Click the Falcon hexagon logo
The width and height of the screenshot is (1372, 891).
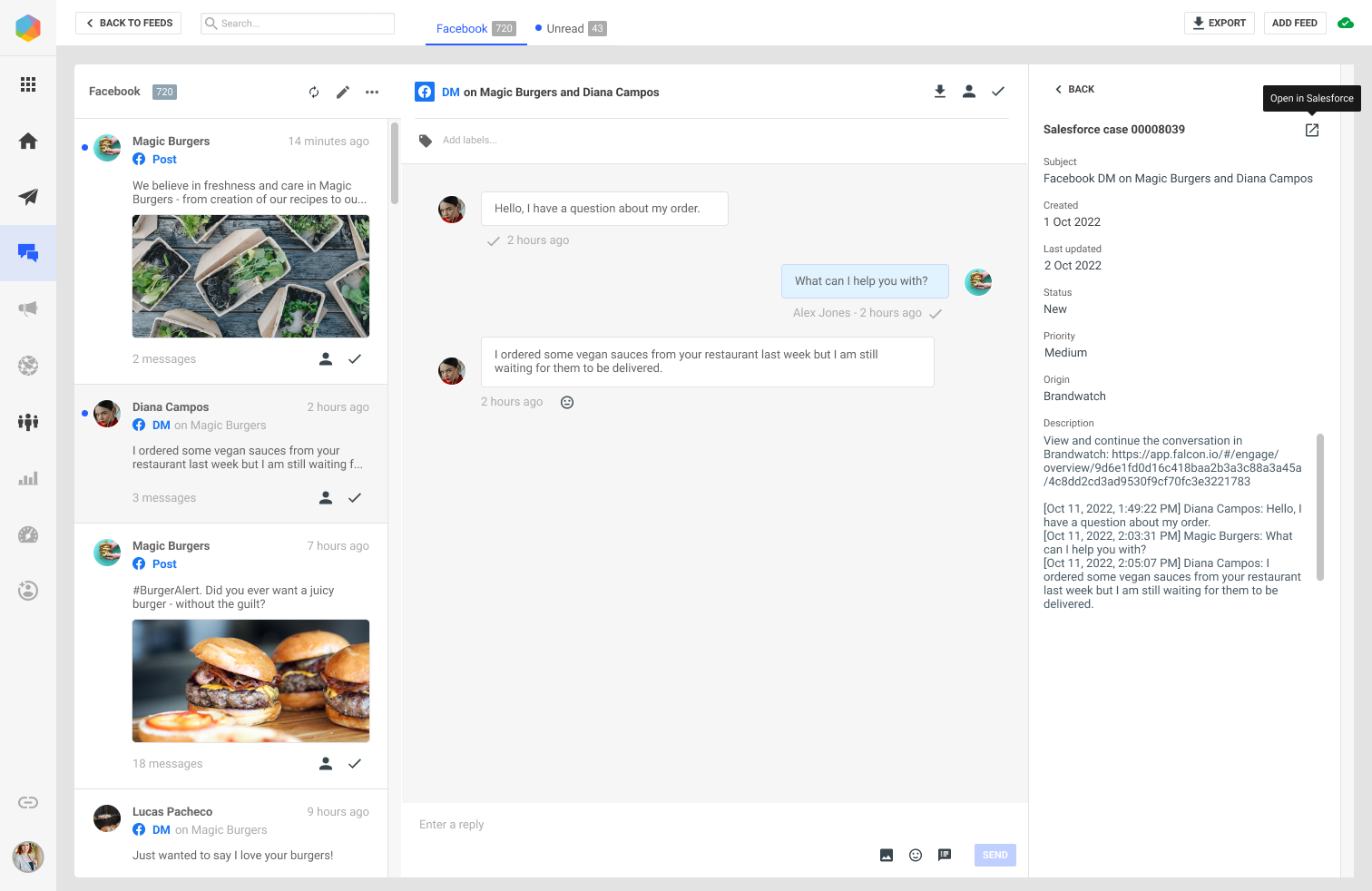pos(28,28)
